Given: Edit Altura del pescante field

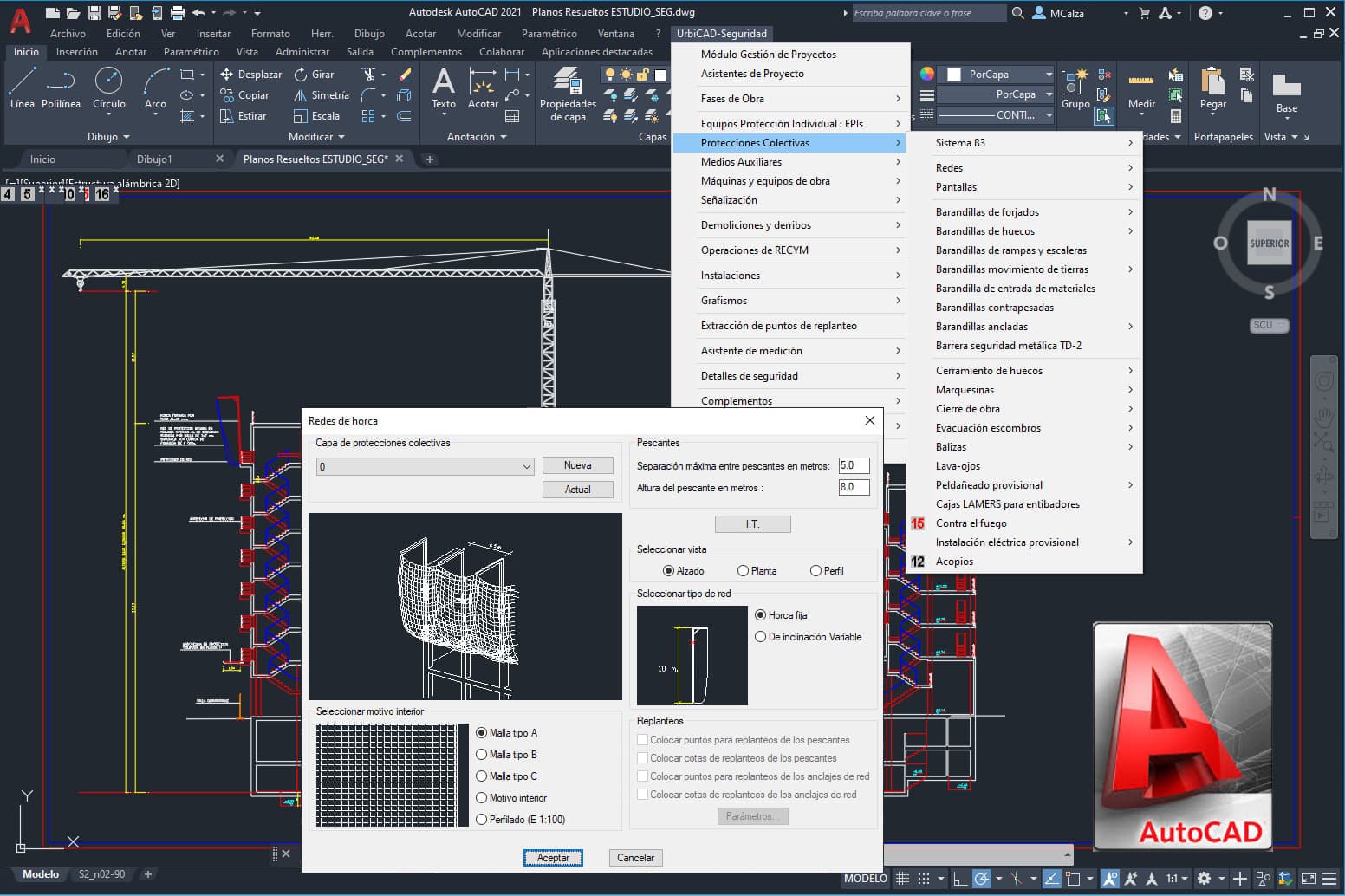Looking at the screenshot, I should tap(853, 487).
